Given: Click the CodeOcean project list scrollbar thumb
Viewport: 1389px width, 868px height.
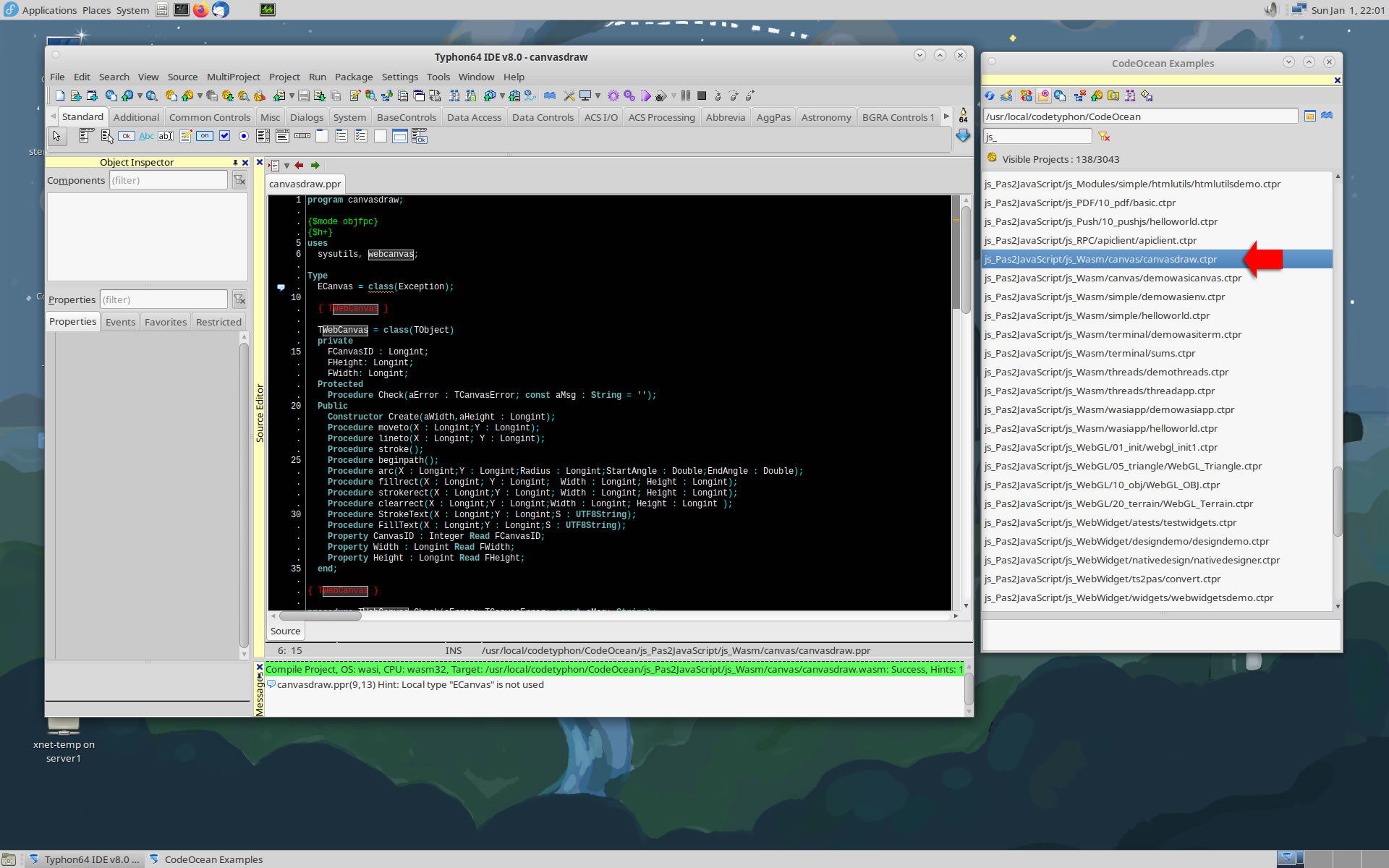Looking at the screenshot, I should coord(1338,501).
